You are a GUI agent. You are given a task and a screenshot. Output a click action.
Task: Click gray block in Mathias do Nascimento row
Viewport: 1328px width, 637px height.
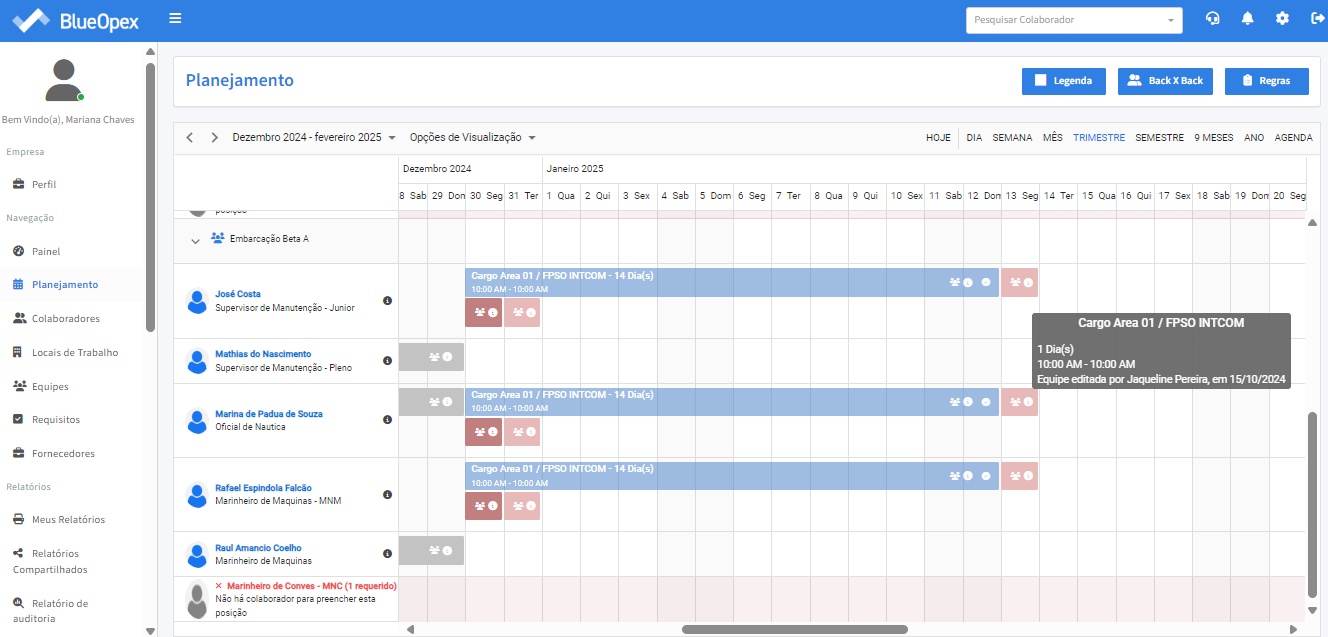tap(431, 357)
